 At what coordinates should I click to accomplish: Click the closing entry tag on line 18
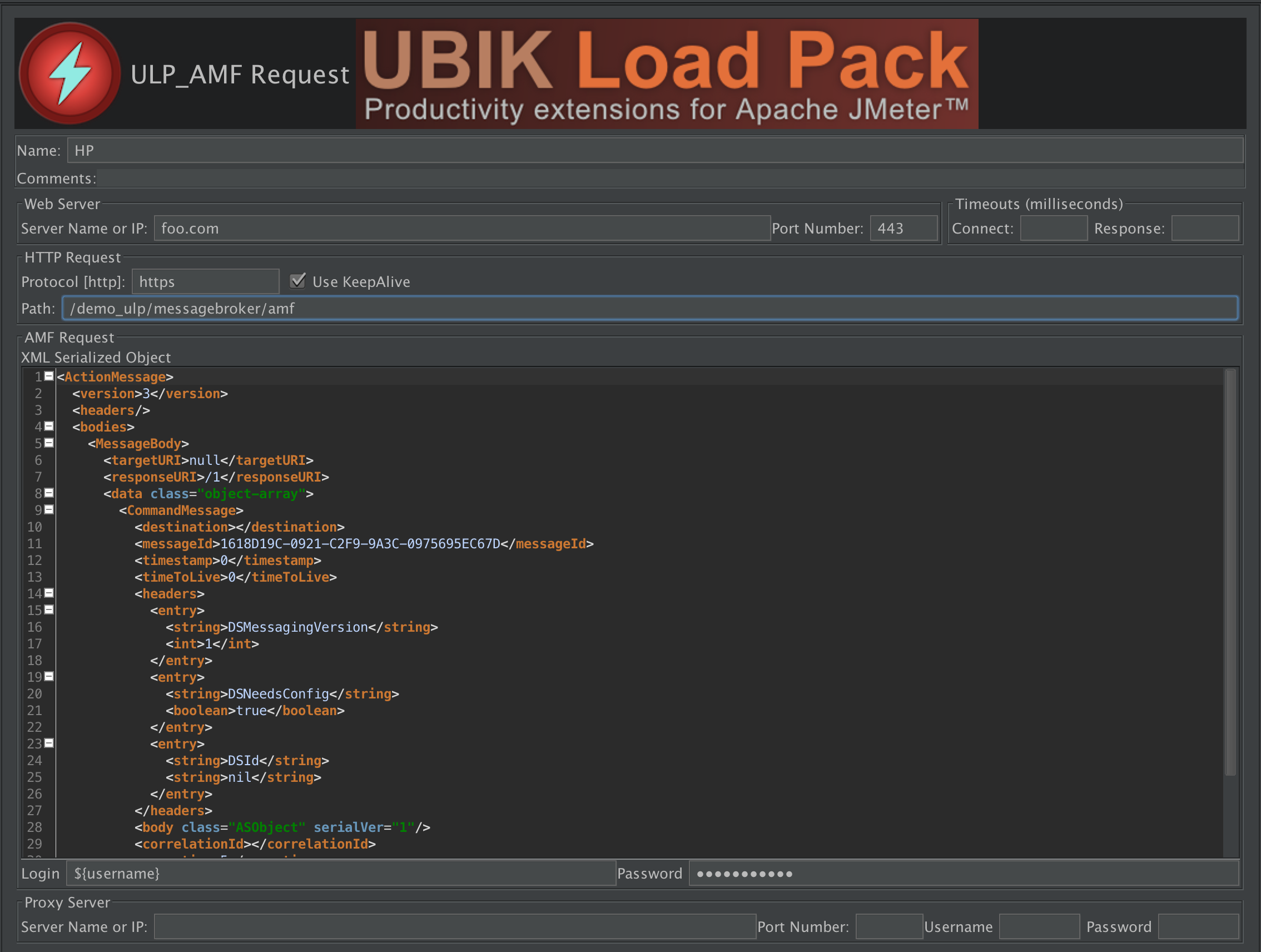click(181, 660)
